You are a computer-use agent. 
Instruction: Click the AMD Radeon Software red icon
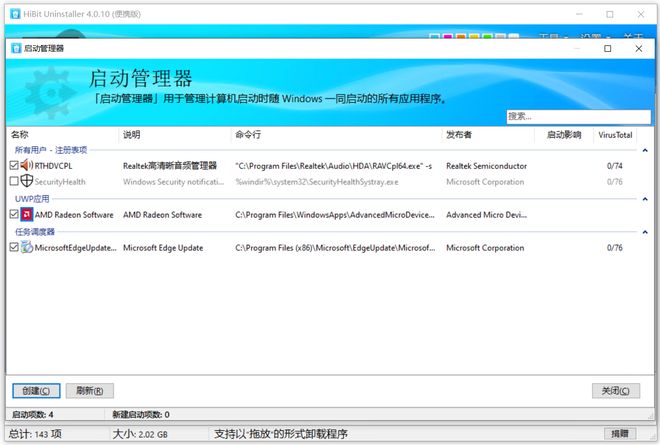coord(27,214)
